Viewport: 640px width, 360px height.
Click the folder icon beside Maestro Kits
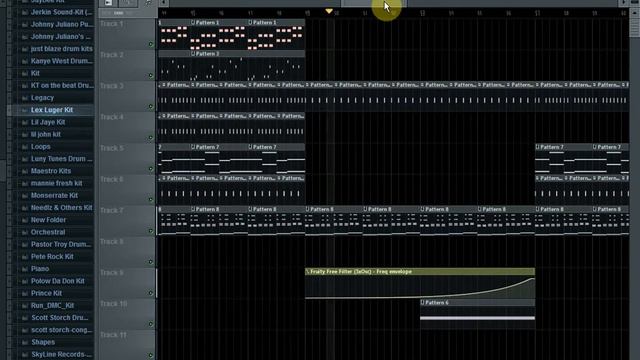click(x=24, y=171)
